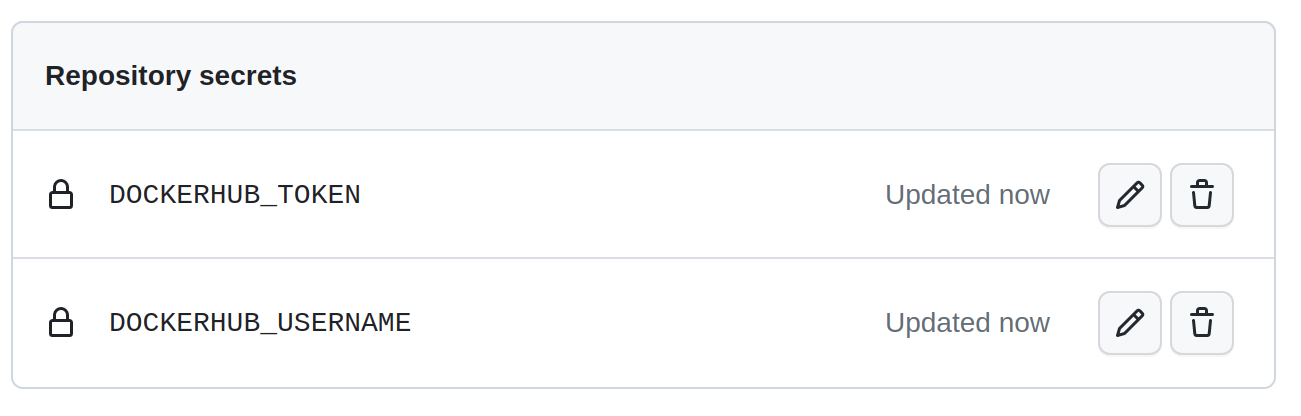Delete the DOCKERHUB_TOKEN secret via trash icon
1301x416 pixels.
click(x=1201, y=195)
